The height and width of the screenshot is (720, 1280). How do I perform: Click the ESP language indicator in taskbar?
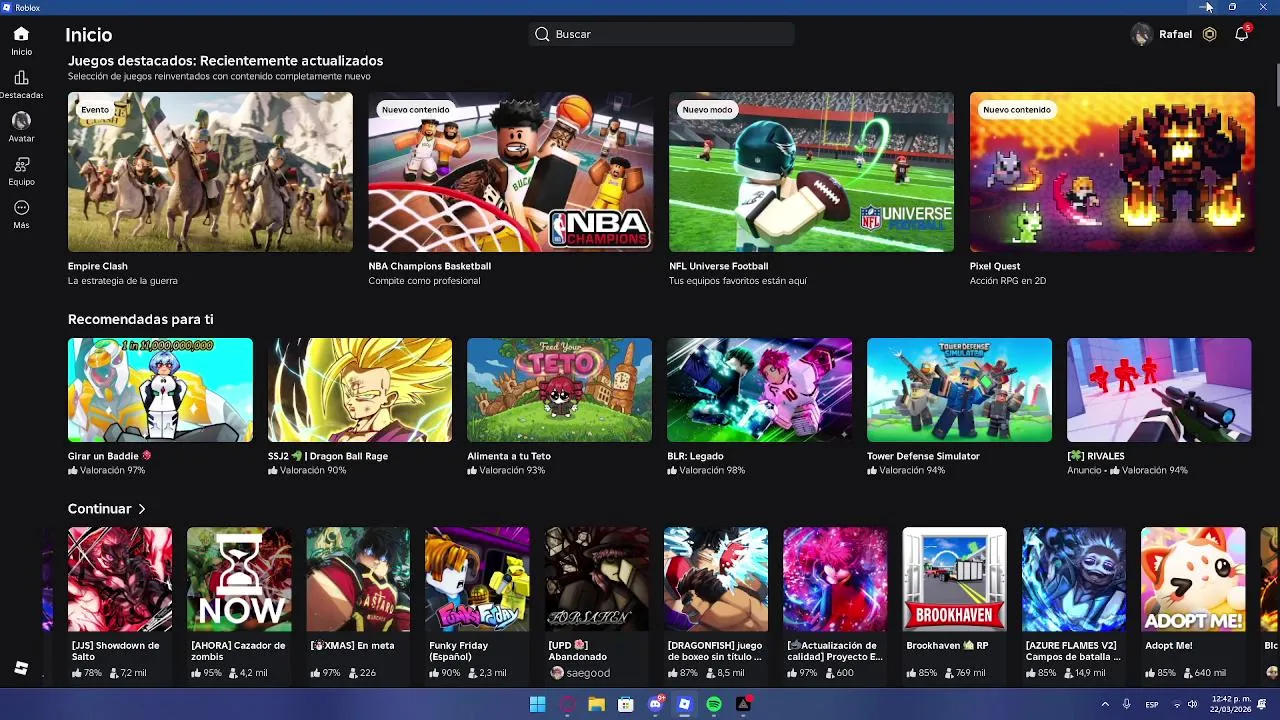pos(1152,705)
